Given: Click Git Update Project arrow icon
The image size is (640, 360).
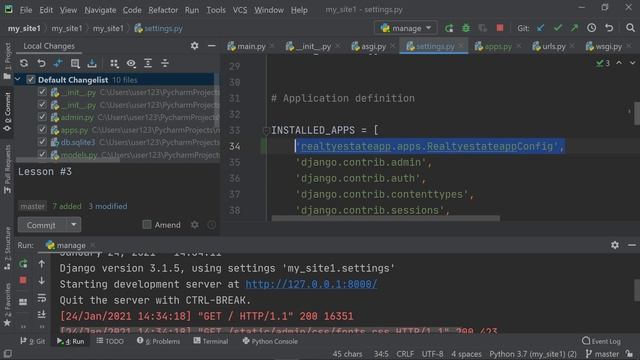Looking at the screenshot, I should tap(541, 28).
